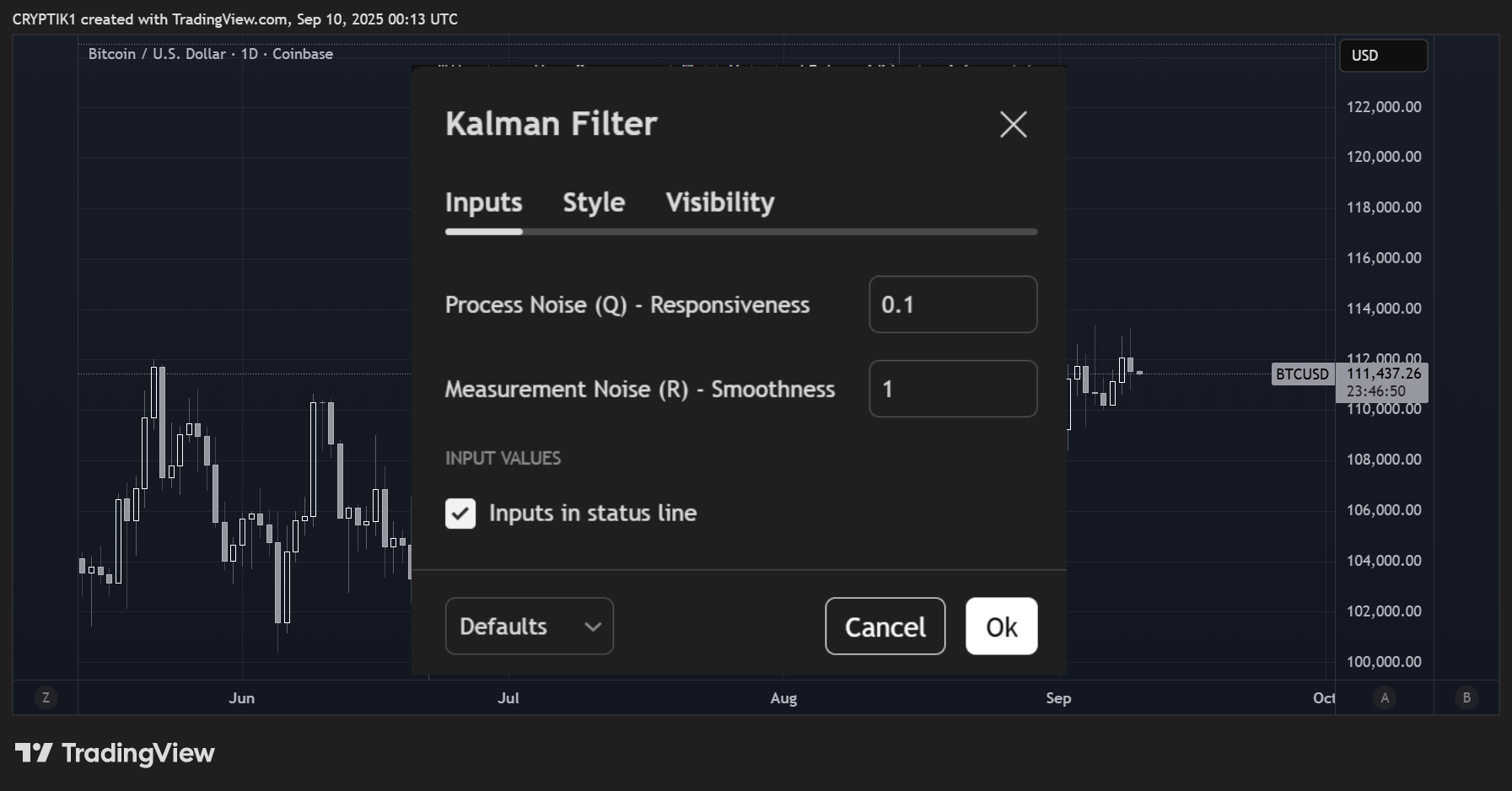1512x791 pixels.
Task: Click the BTCUSD price label
Action: click(1302, 374)
